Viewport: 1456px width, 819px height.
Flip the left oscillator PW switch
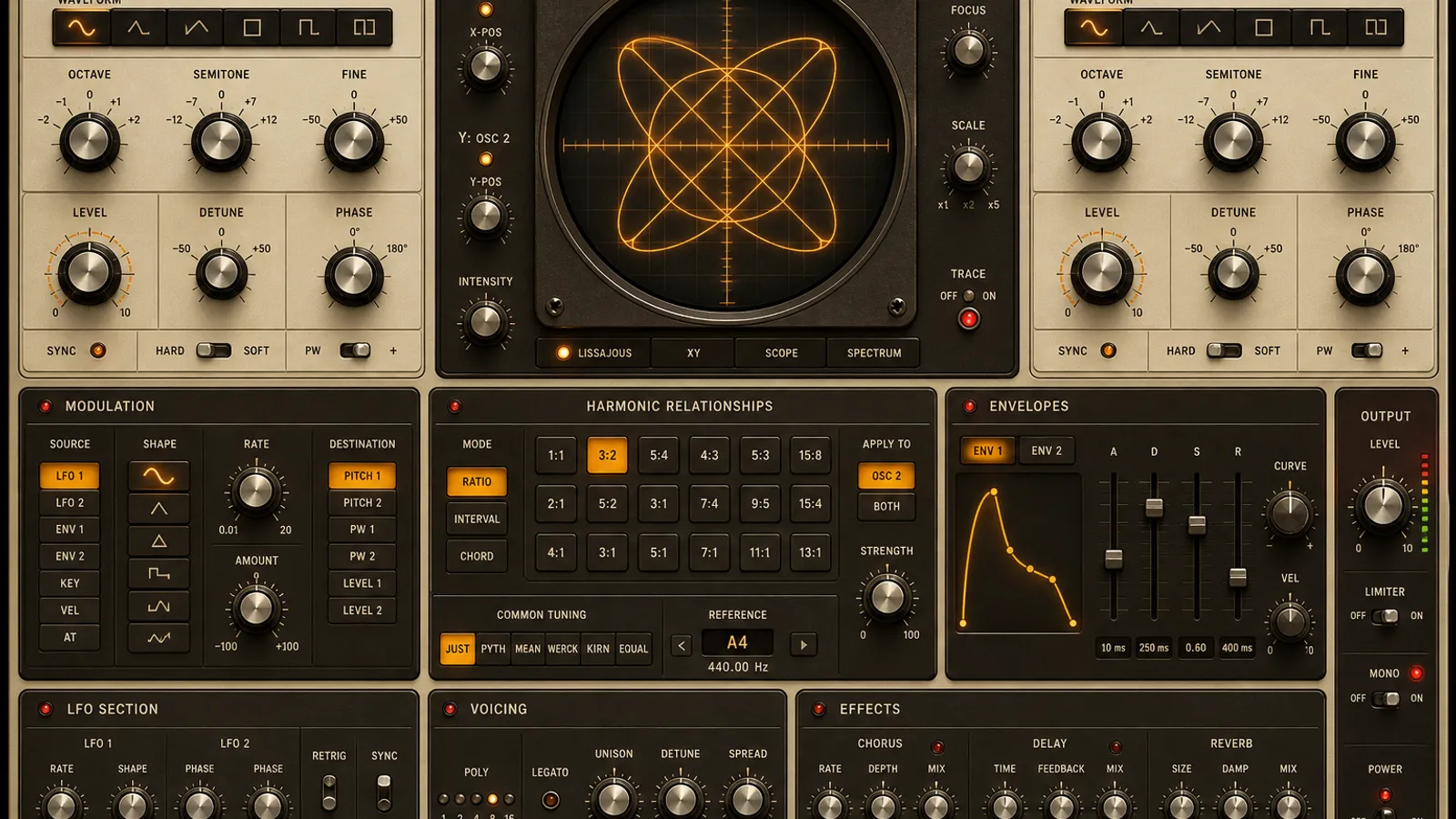coord(355,350)
